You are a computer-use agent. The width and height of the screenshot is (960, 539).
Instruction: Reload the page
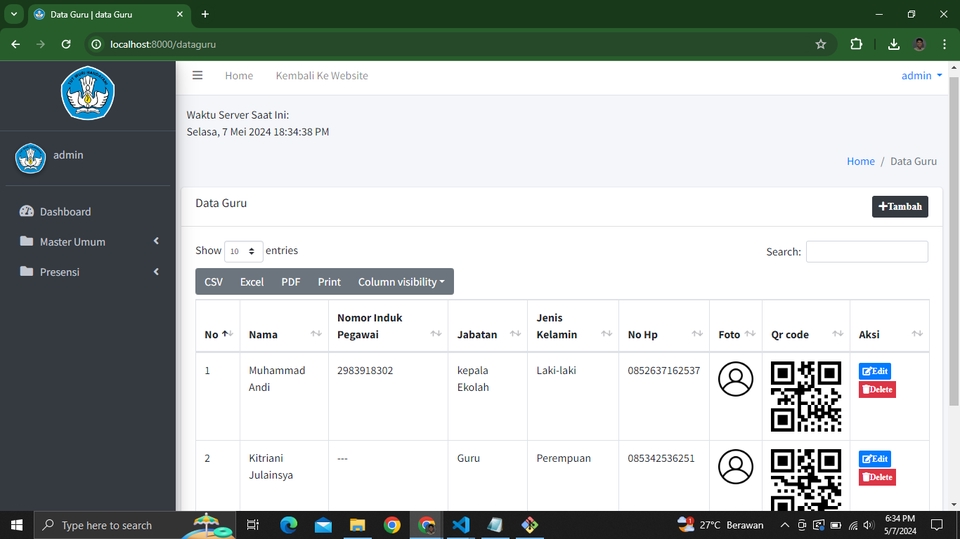pos(66,44)
